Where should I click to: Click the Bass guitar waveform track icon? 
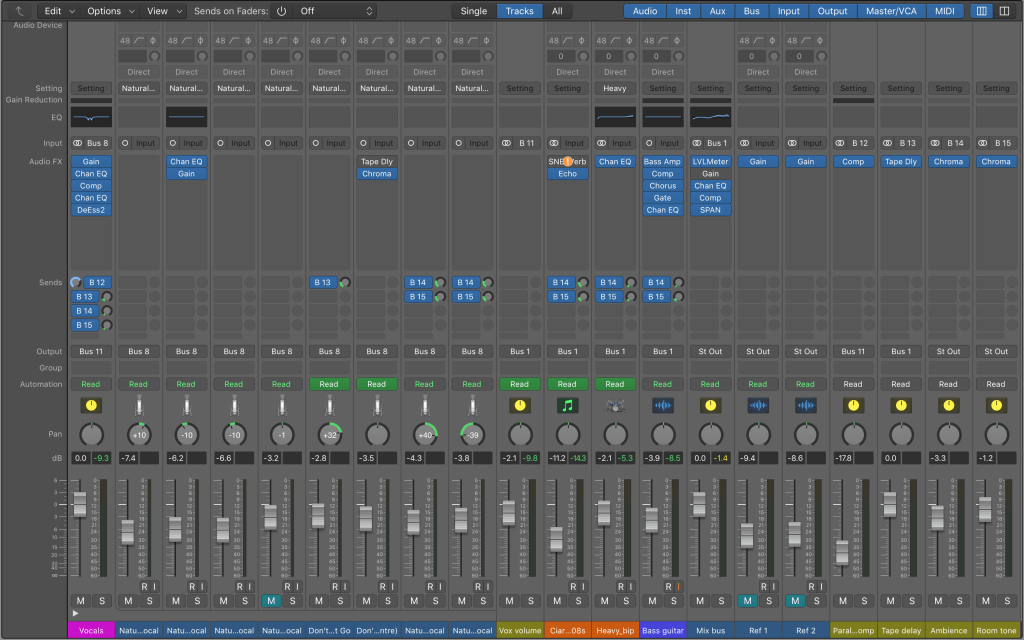pos(662,406)
